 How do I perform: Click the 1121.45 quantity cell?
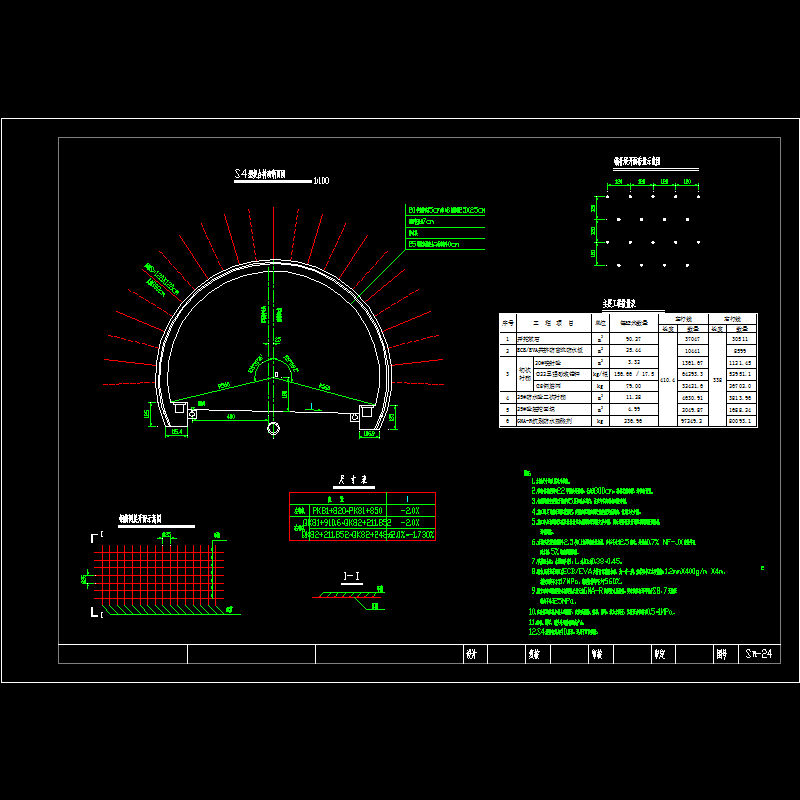740,362
